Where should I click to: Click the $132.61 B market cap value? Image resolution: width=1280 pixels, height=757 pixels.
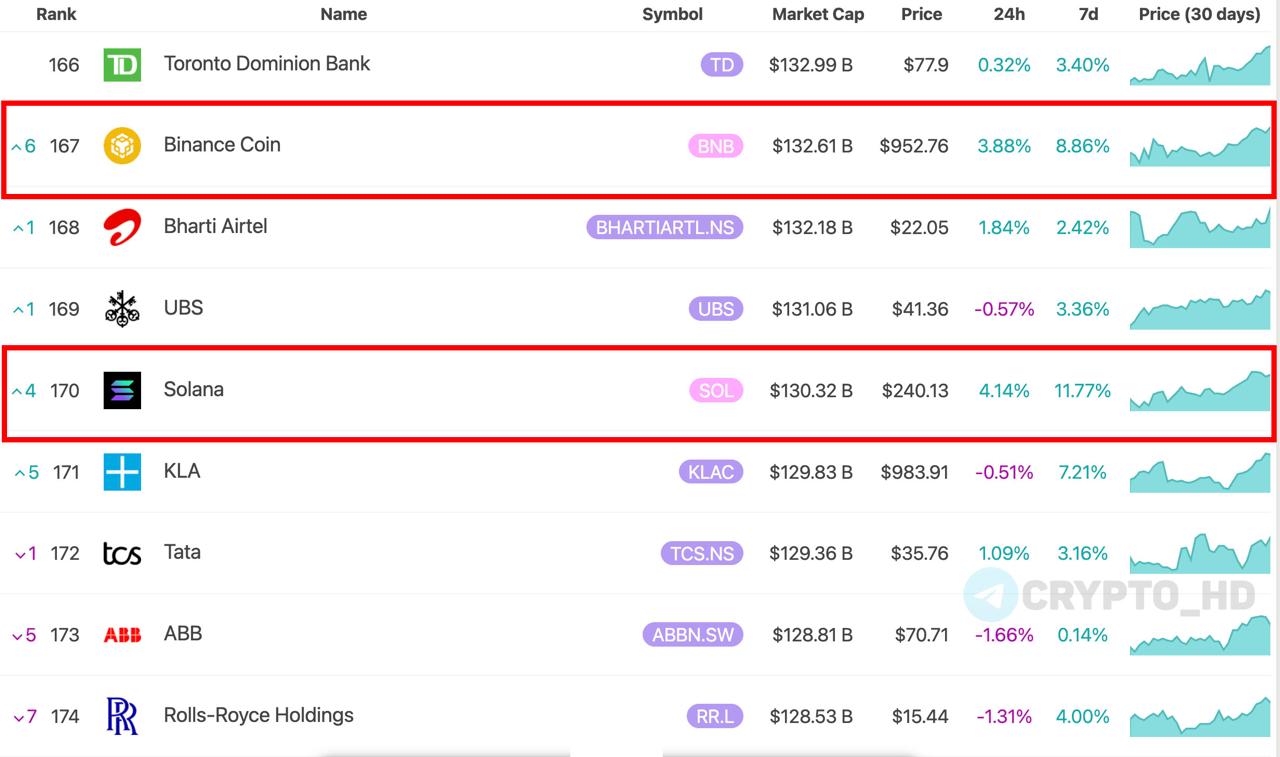(812, 146)
